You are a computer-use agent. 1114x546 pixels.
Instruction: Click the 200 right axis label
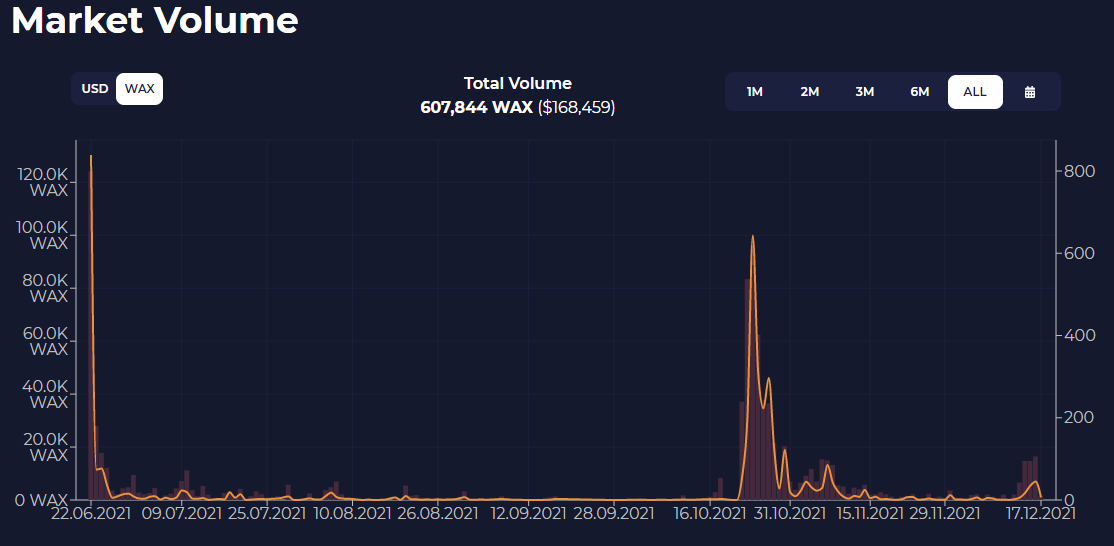click(x=1078, y=417)
